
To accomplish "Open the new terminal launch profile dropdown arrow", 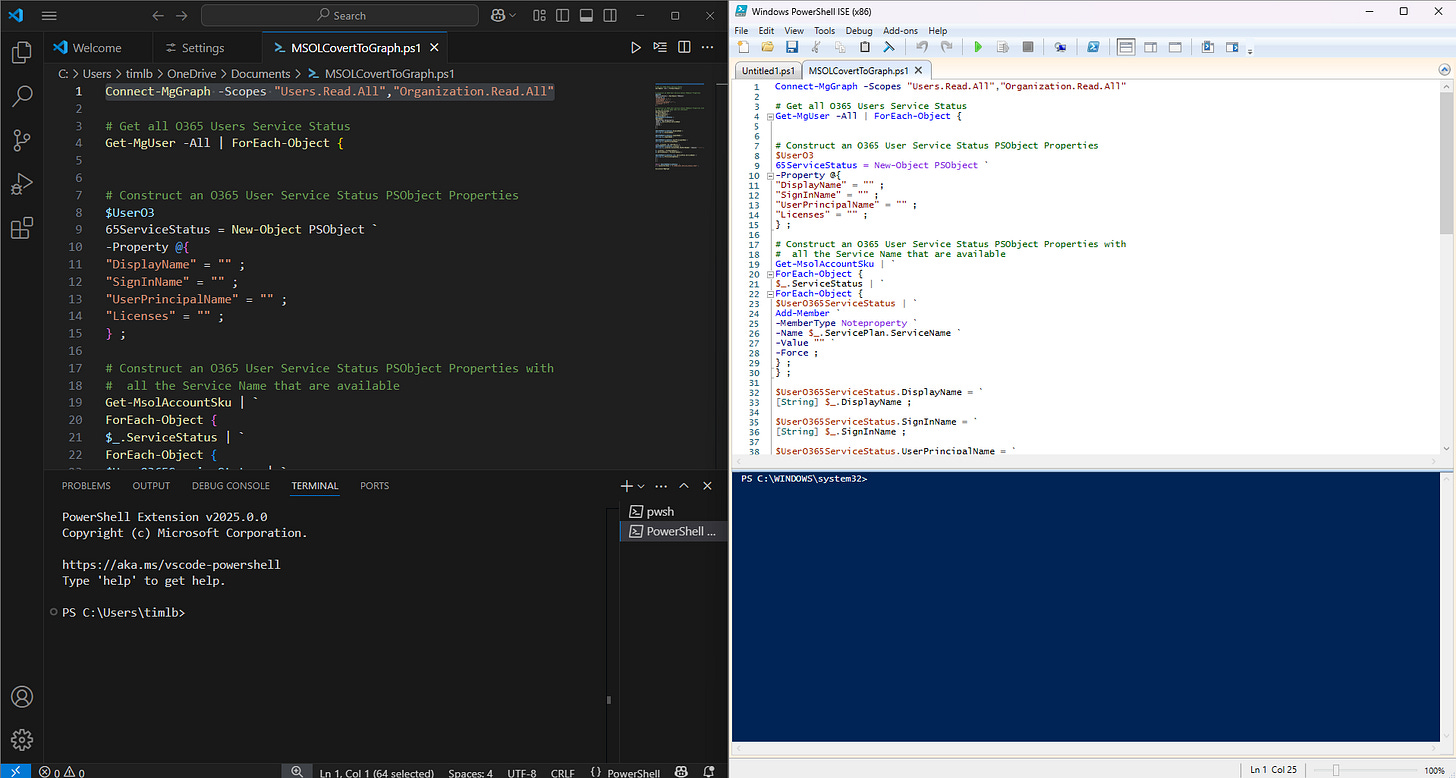I will tap(642, 486).
